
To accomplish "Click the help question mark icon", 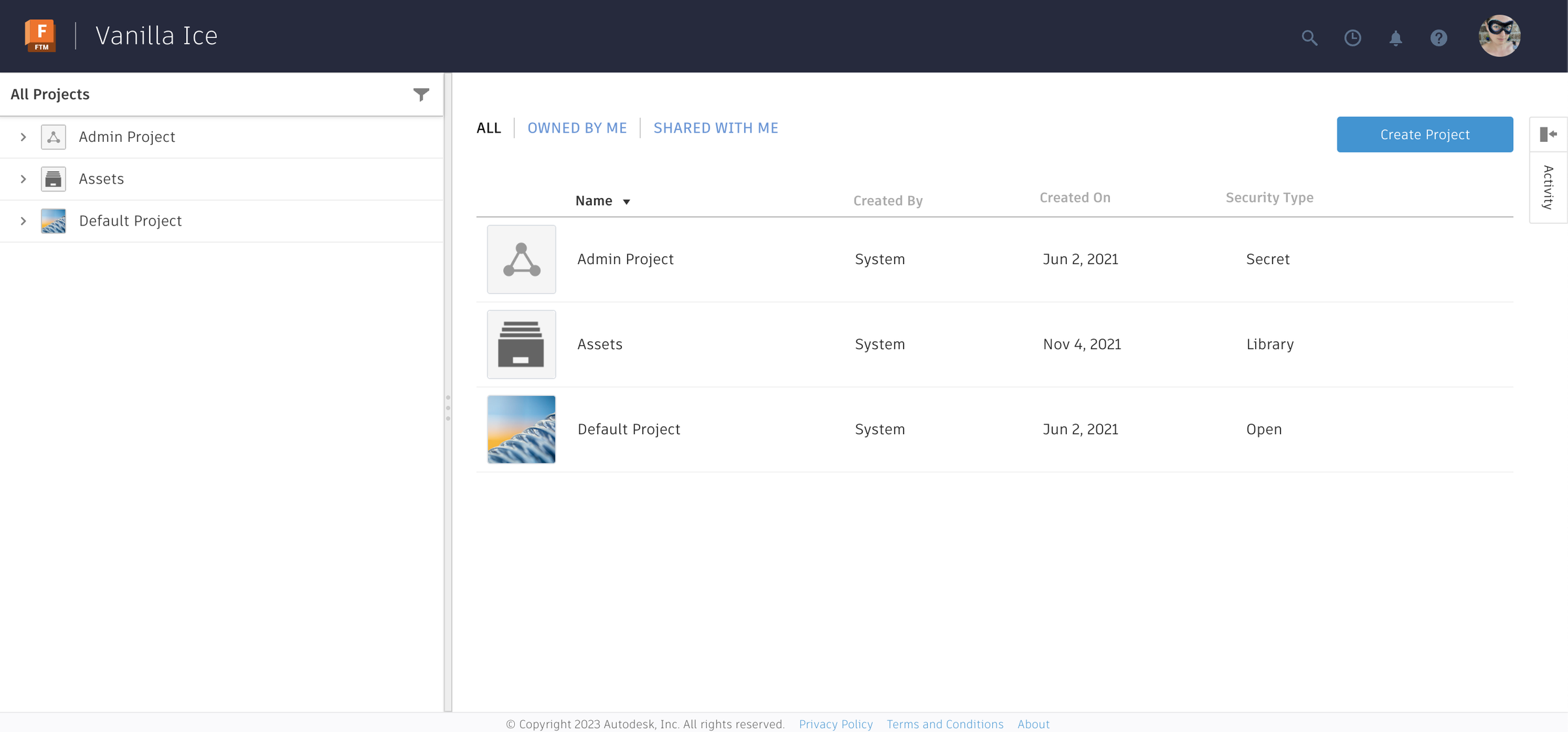I will (1439, 37).
